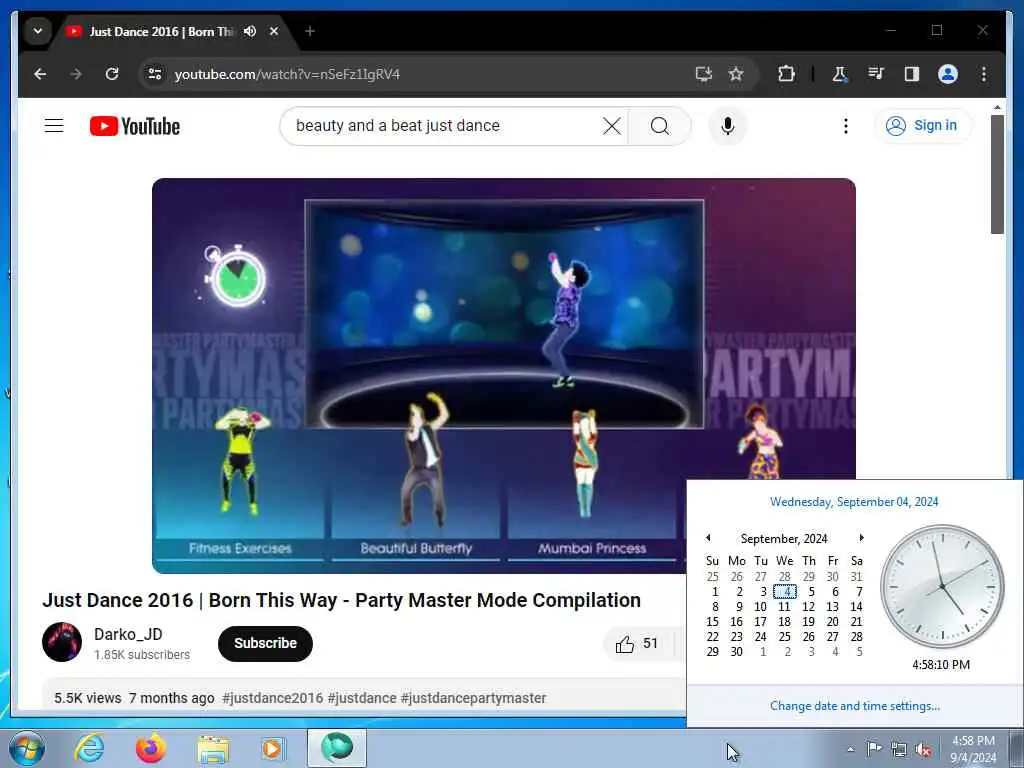Like the video with thumbs up

click(x=636, y=644)
